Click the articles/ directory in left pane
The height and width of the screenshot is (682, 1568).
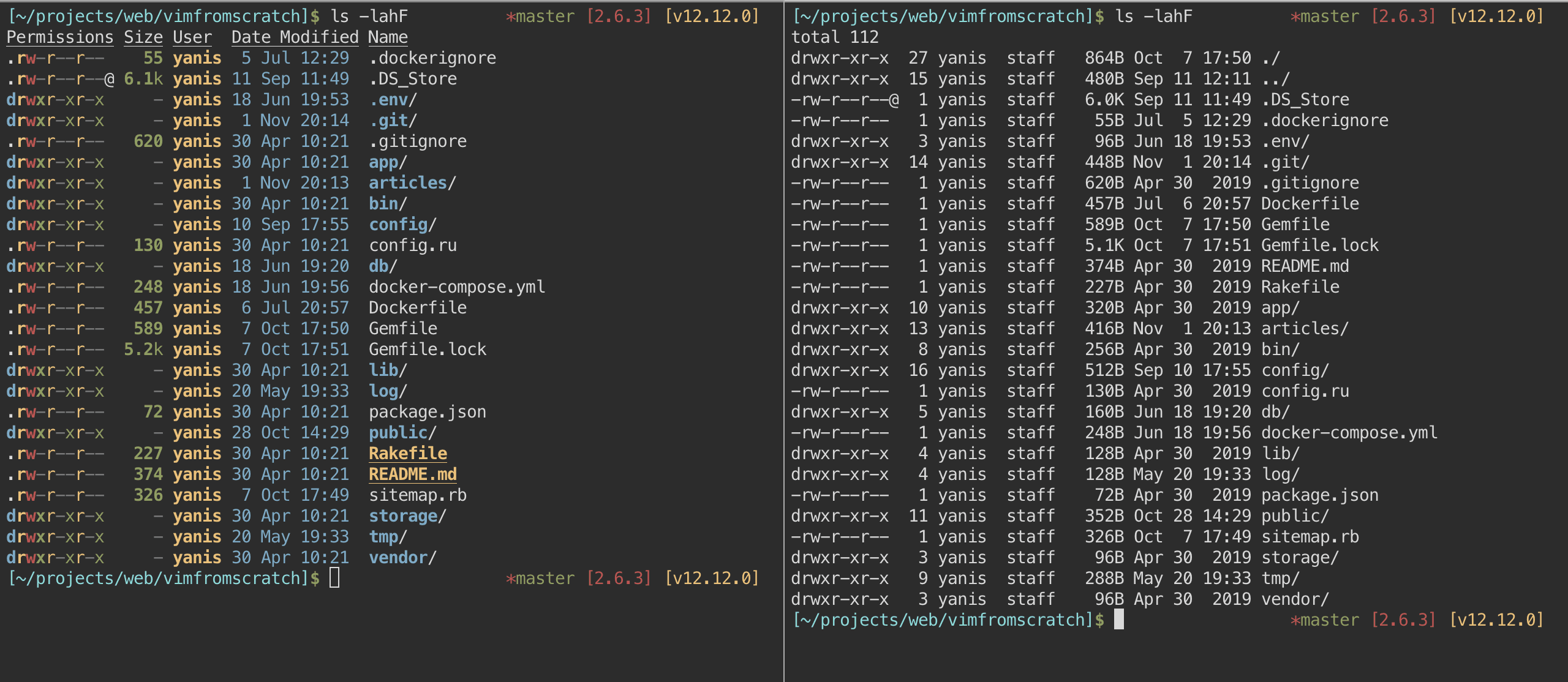click(x=412, y=183)
